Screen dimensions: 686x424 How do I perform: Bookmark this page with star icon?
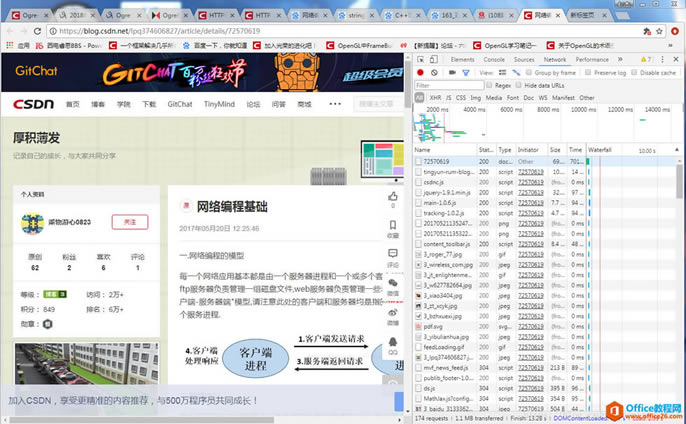[659, 31]
